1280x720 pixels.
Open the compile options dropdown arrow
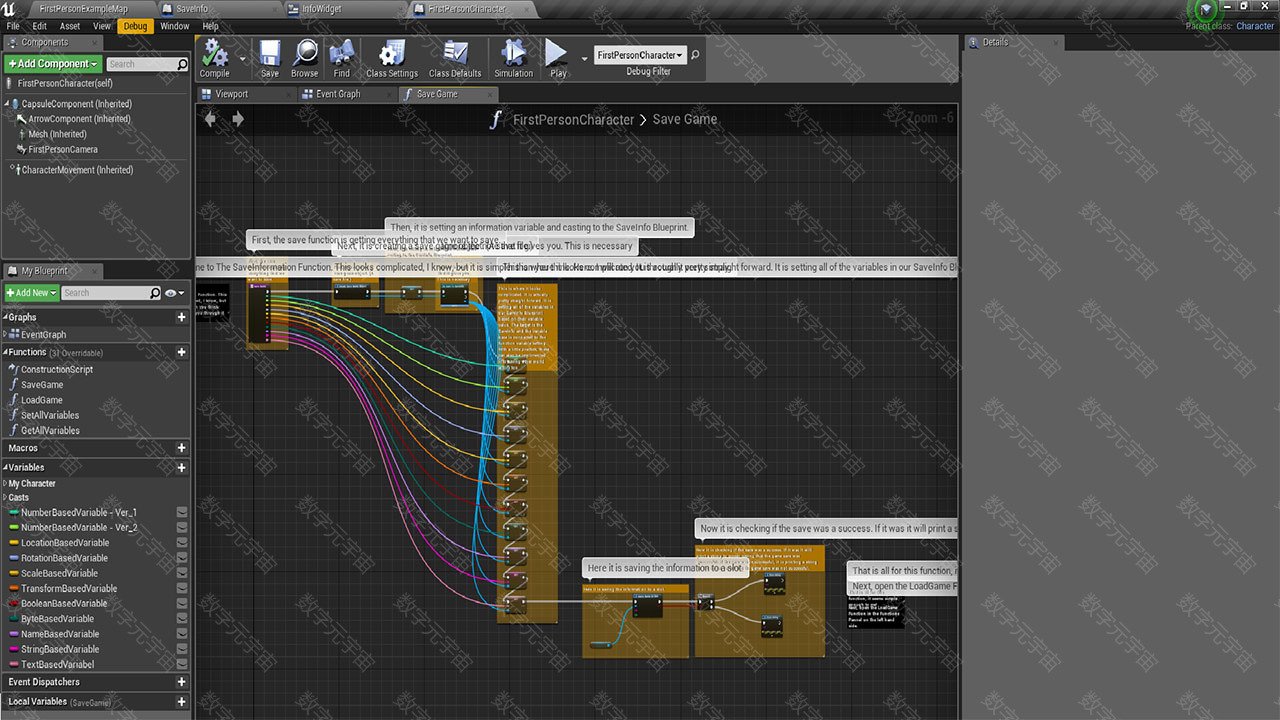[x=243, y=59]
